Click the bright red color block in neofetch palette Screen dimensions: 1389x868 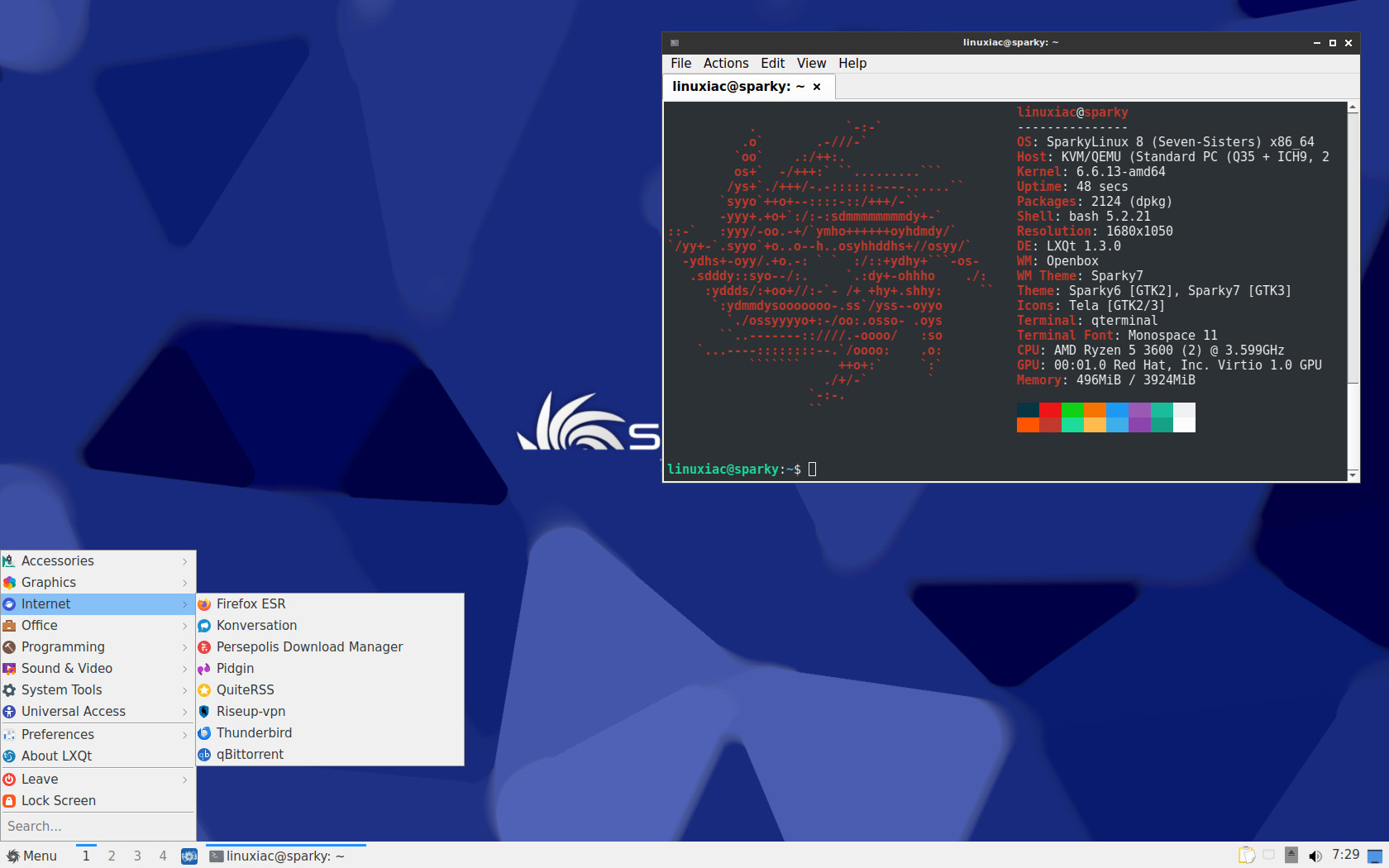[1050, 410]
